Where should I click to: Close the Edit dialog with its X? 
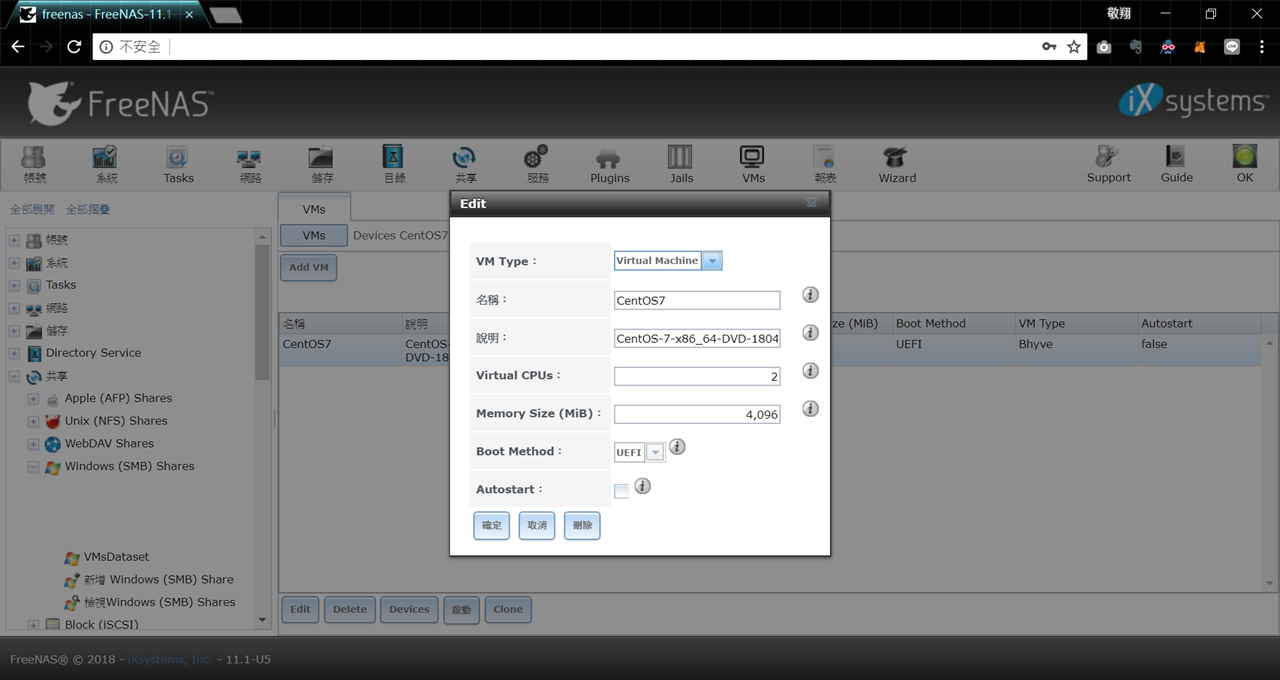(812, 203)
